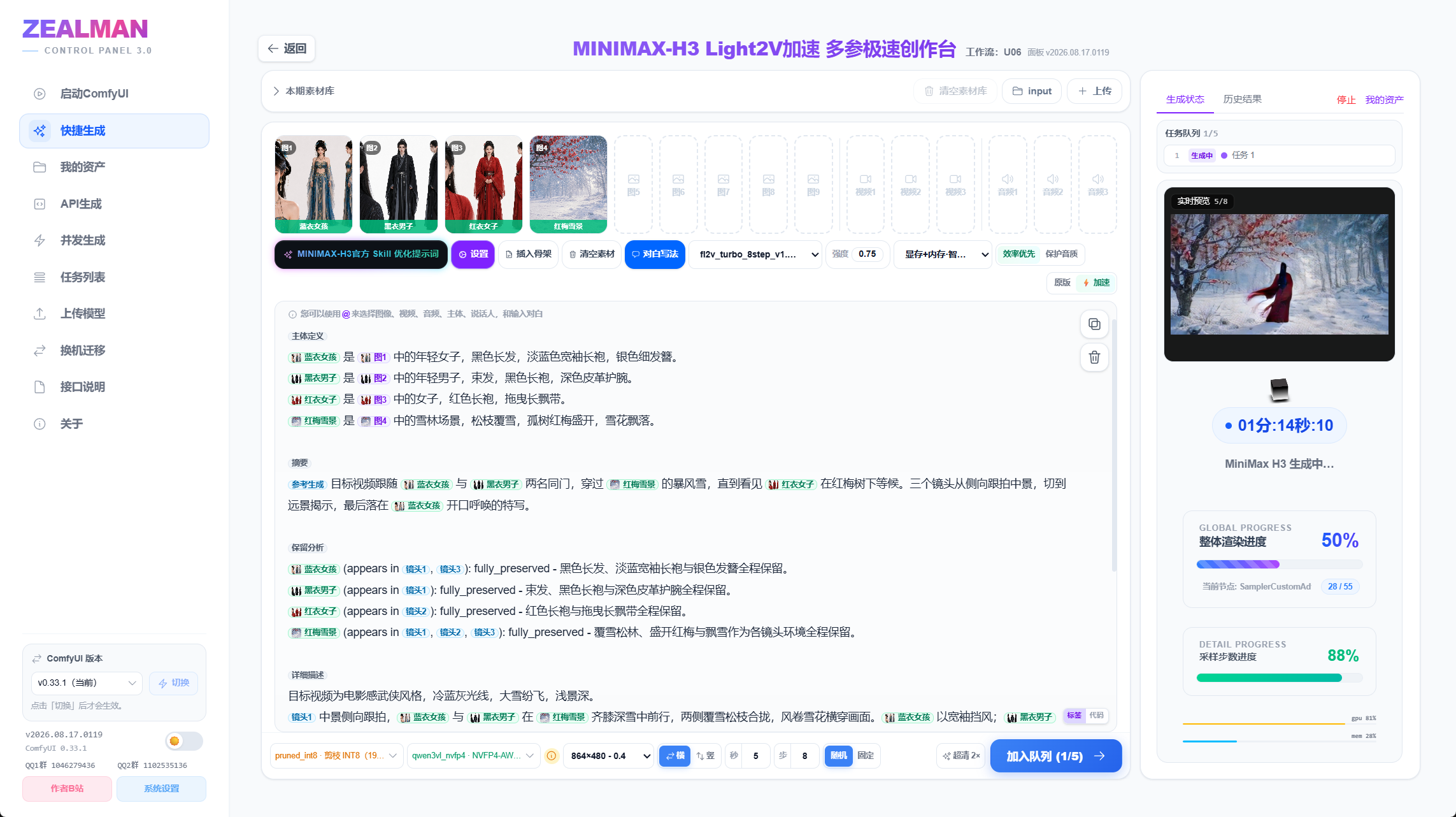Image resolution: width=1456 pixels, height=817 pixels.
Task: Click the empty 视频2 video slot
Action: coord(910,184)
